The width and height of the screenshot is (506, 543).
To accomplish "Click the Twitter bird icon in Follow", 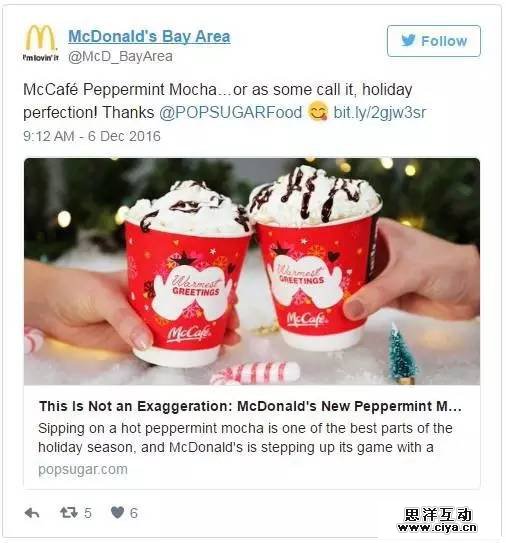I will pyautogui.click(x=409, y=41).
